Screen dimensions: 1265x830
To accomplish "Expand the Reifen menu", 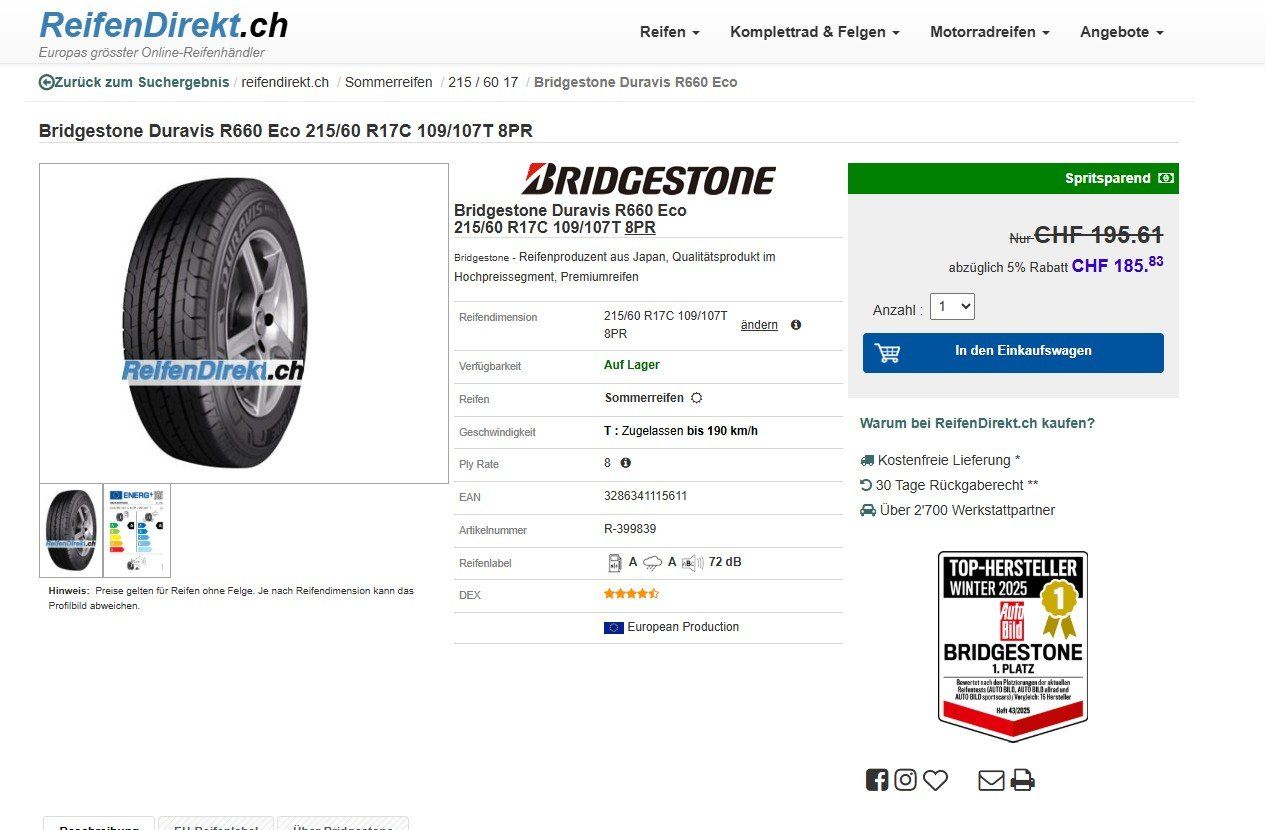I will [x=669, y=32].
